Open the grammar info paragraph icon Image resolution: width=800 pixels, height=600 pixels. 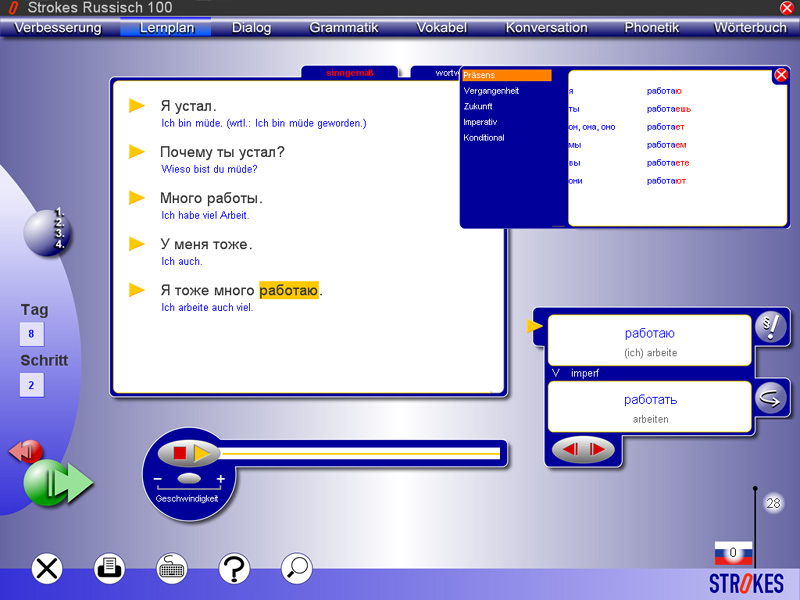click(x=770, y=326)
